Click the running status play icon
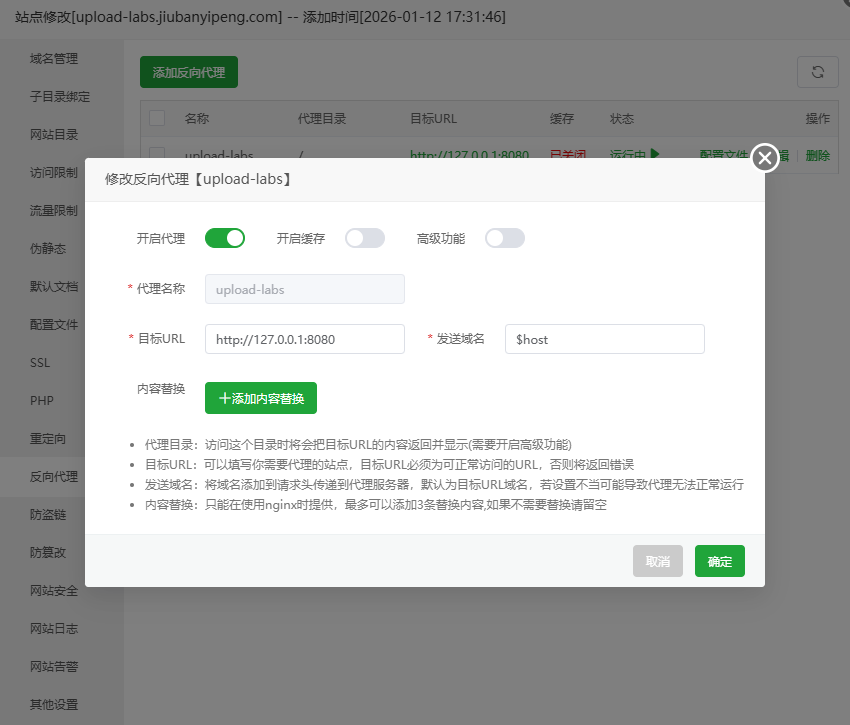The width and height of the screenshot is (850, 725). tap(655, 154)
